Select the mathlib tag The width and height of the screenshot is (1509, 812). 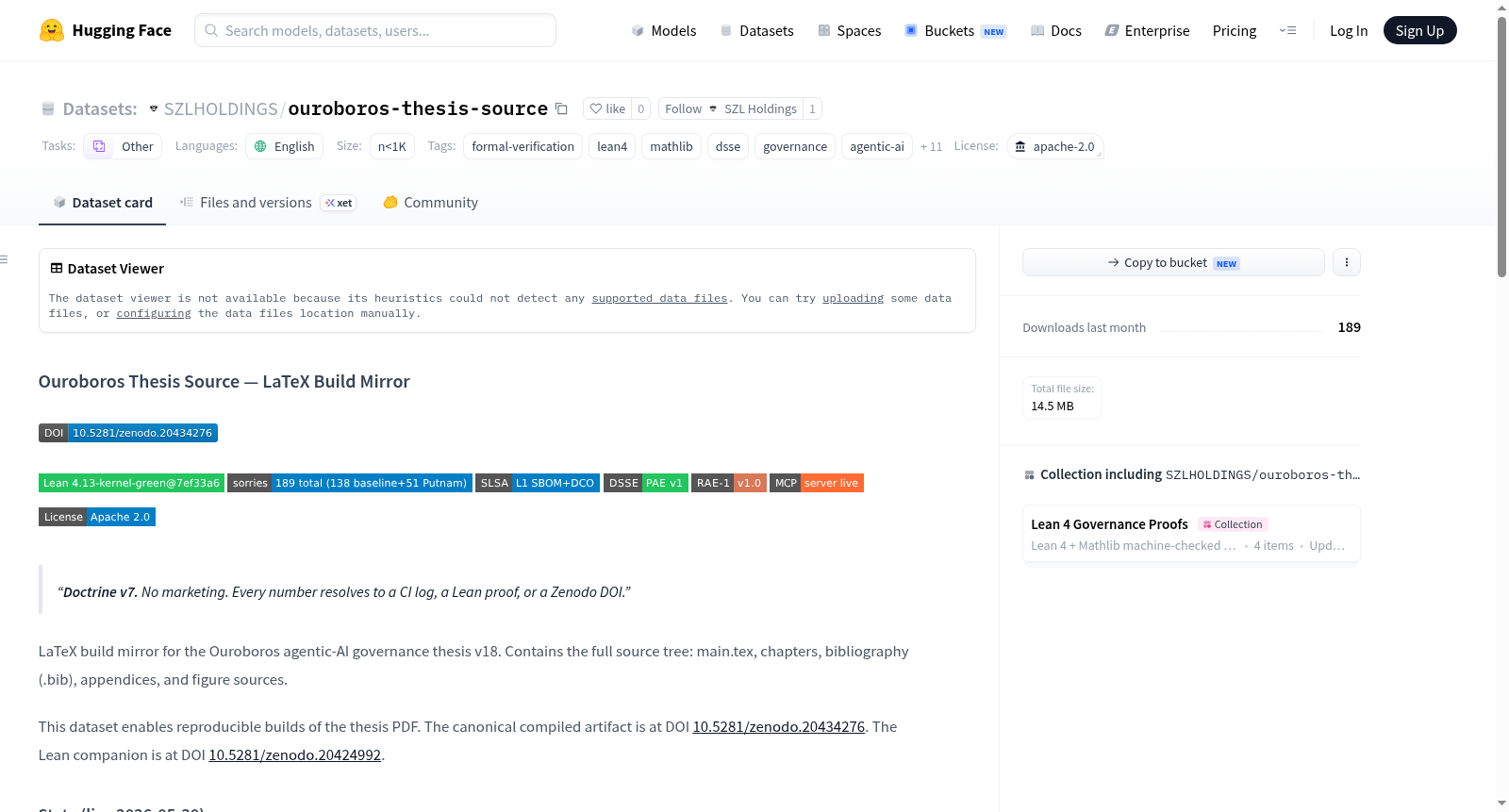(x=672, y=146)
